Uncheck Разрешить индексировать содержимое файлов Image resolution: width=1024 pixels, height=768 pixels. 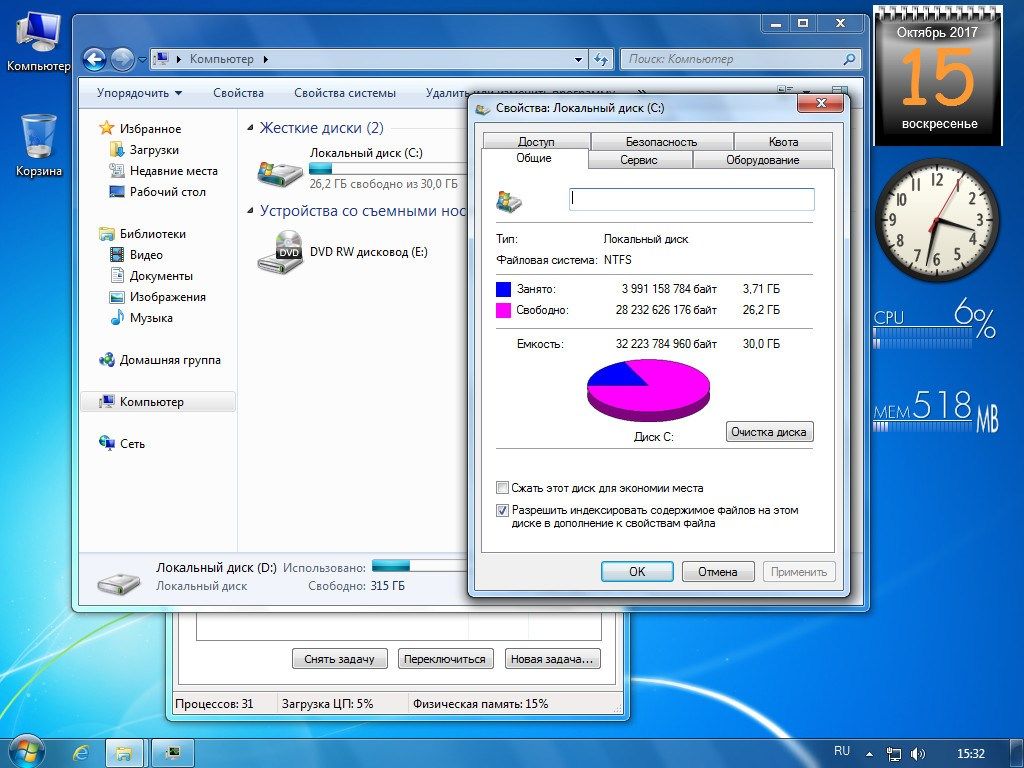click(x=502, y=510)
